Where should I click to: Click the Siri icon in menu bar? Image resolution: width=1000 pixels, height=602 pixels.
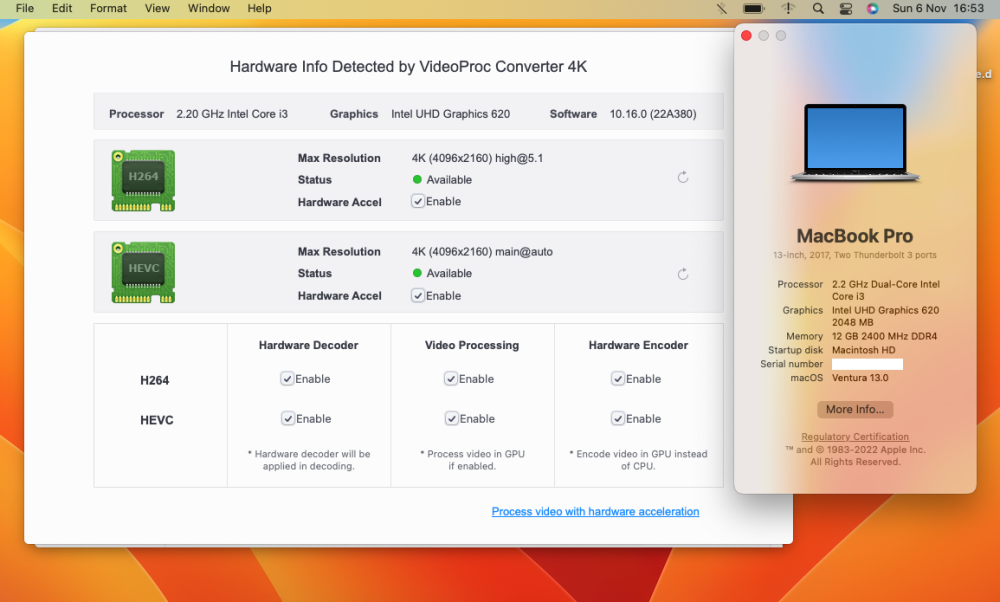pos(872,8)
